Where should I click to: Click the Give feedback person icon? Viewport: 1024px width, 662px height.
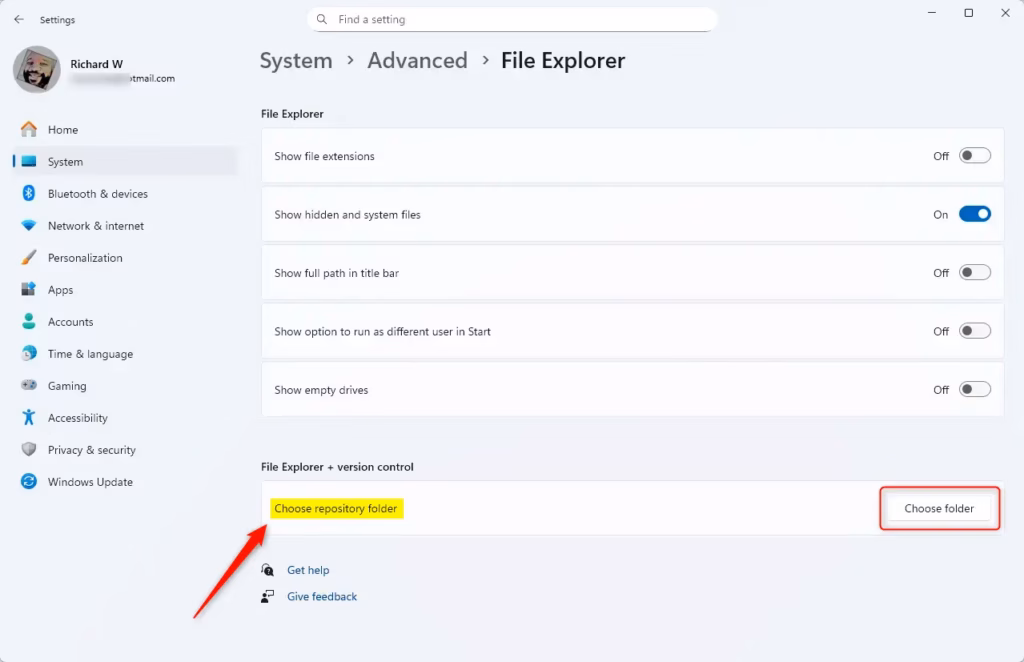(268, 596)
